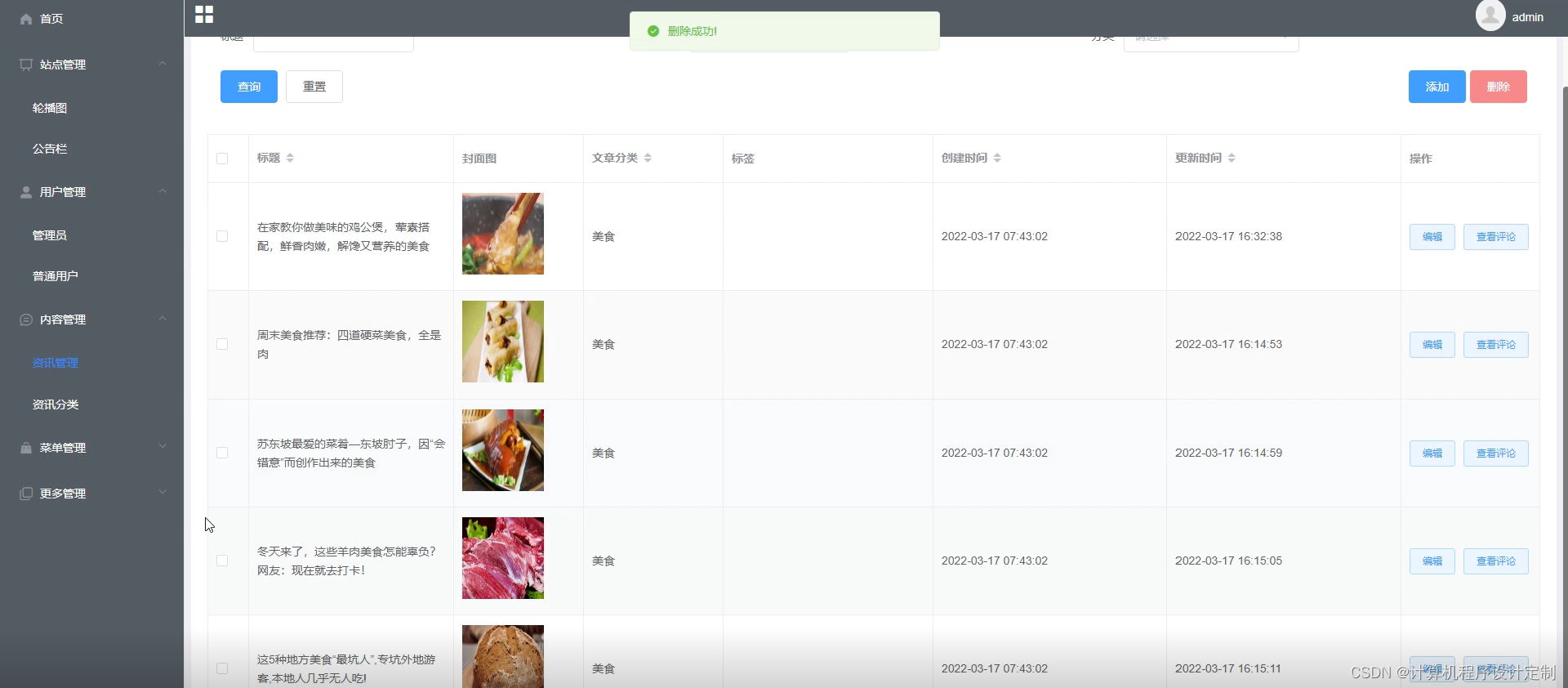1568x688 pixels.
Task: Open 管理员 in sidebar
Action: (x=50, y=235)
